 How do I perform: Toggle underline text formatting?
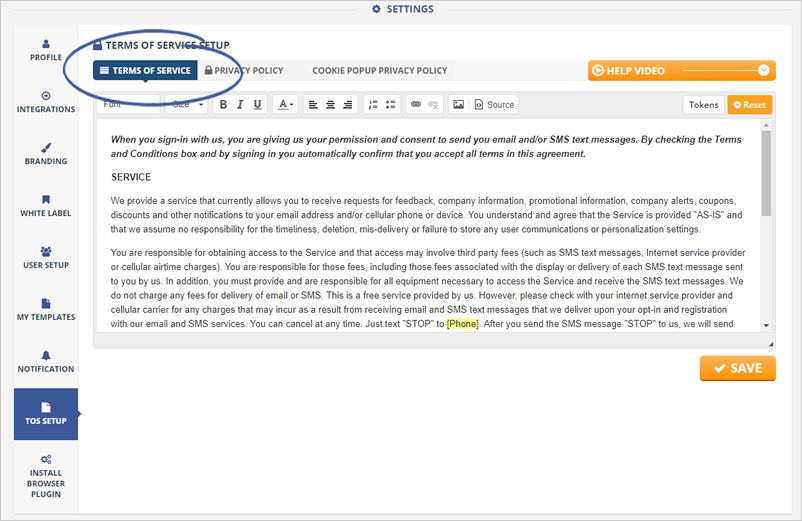(257, 105)
